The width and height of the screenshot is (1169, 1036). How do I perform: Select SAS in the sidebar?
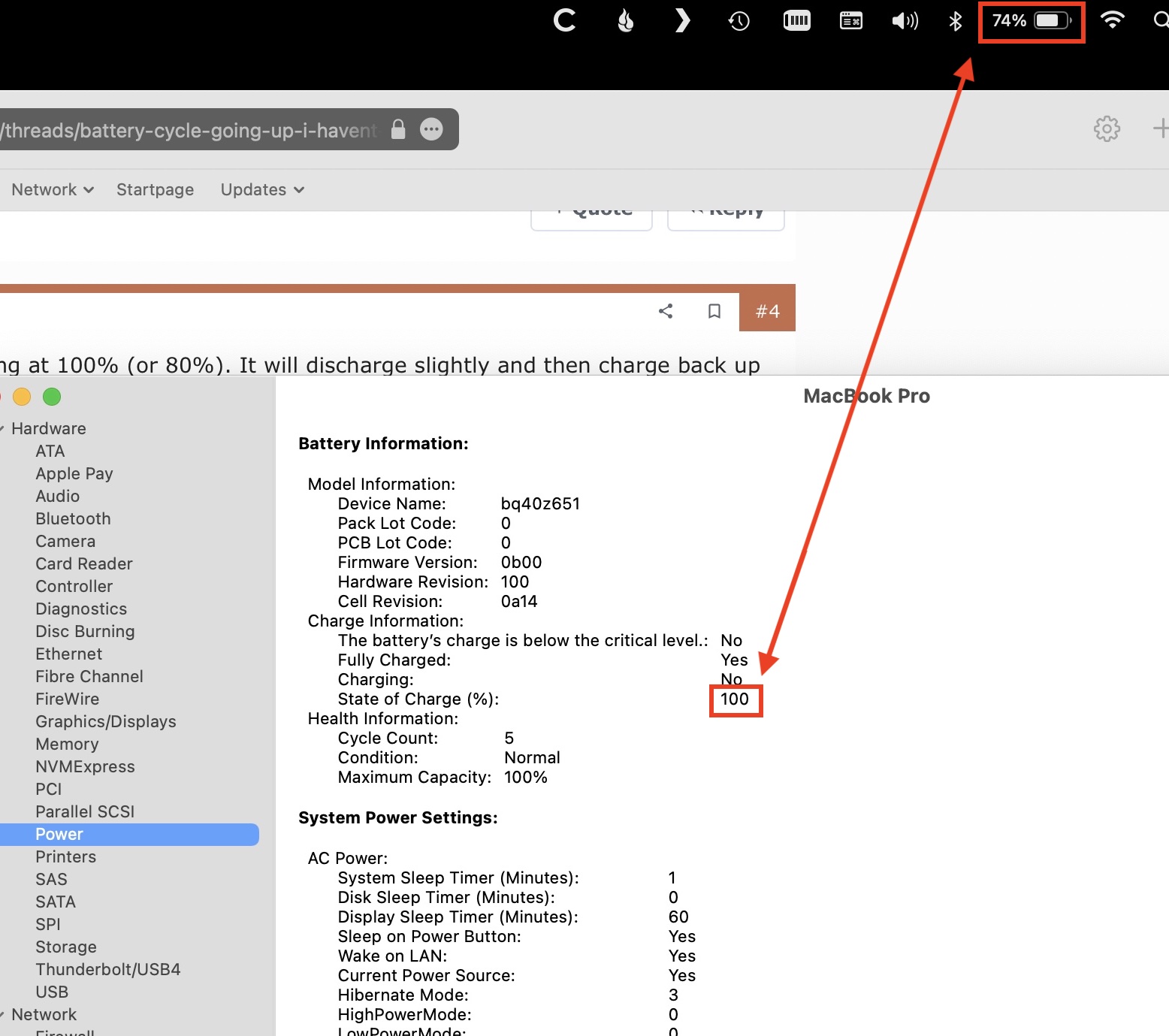coord(51,879)
